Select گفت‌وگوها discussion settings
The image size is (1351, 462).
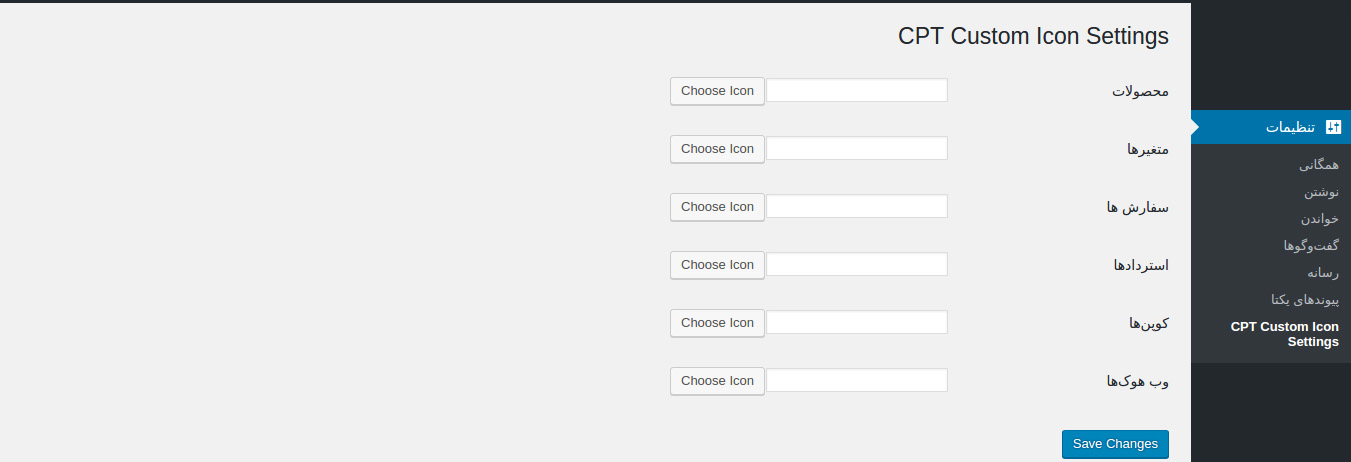click(x=1311, y=246)
